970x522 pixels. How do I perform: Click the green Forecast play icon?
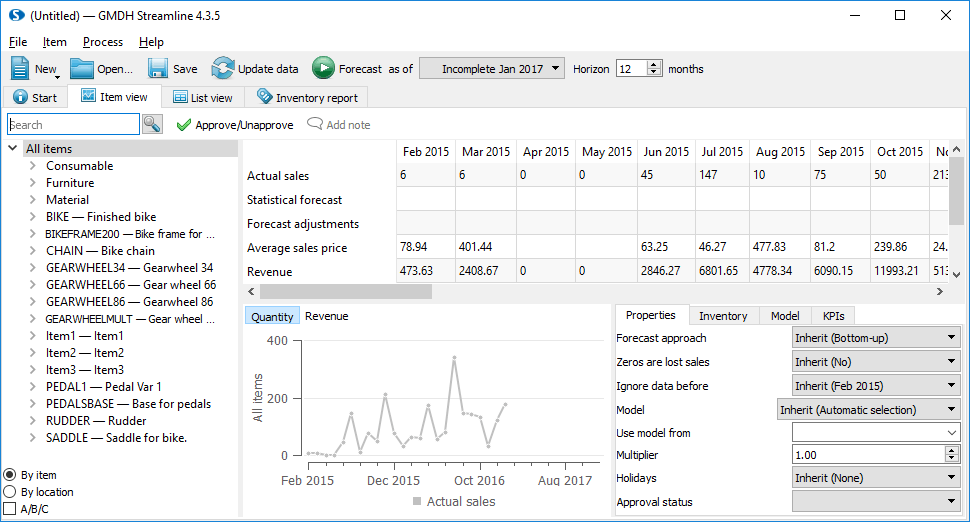(323, 68)
